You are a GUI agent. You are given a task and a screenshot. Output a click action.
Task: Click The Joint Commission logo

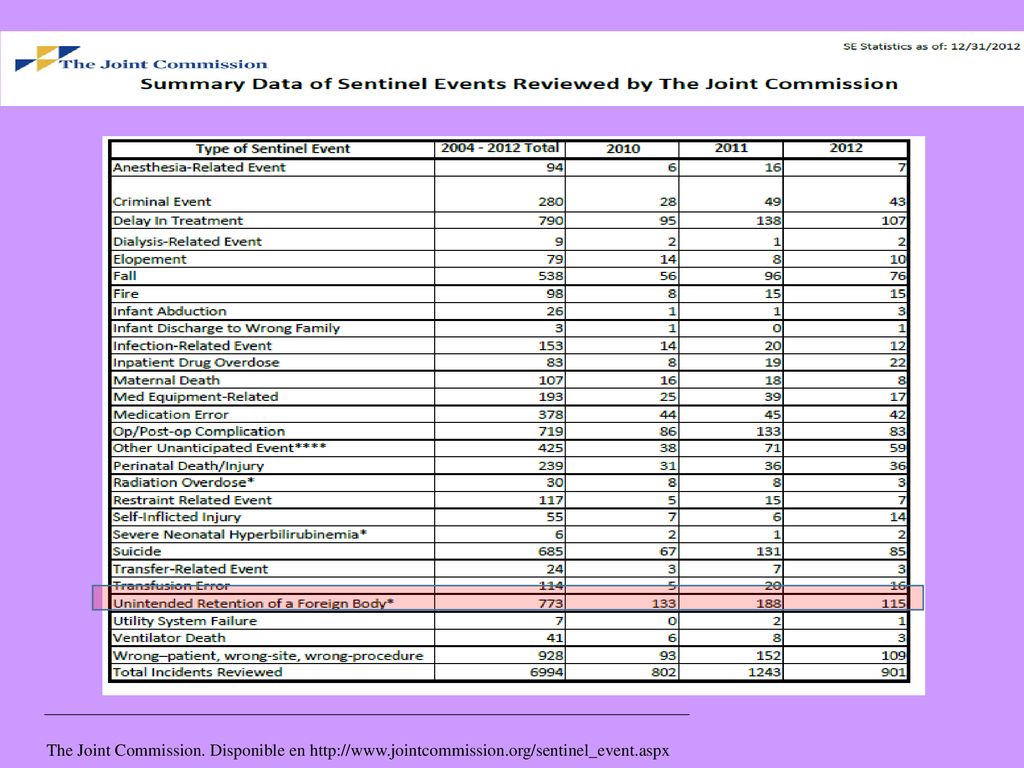(141, 58)
